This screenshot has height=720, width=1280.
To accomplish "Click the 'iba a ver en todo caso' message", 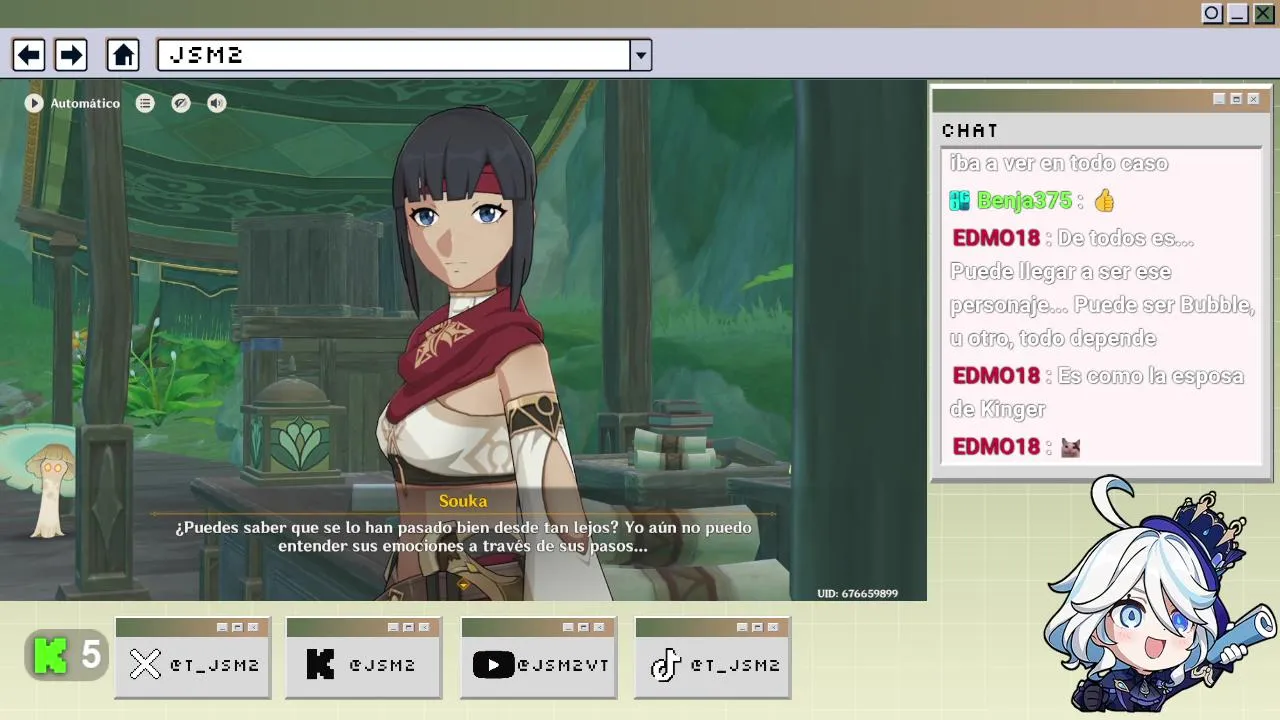I will tap(1059, 163).
